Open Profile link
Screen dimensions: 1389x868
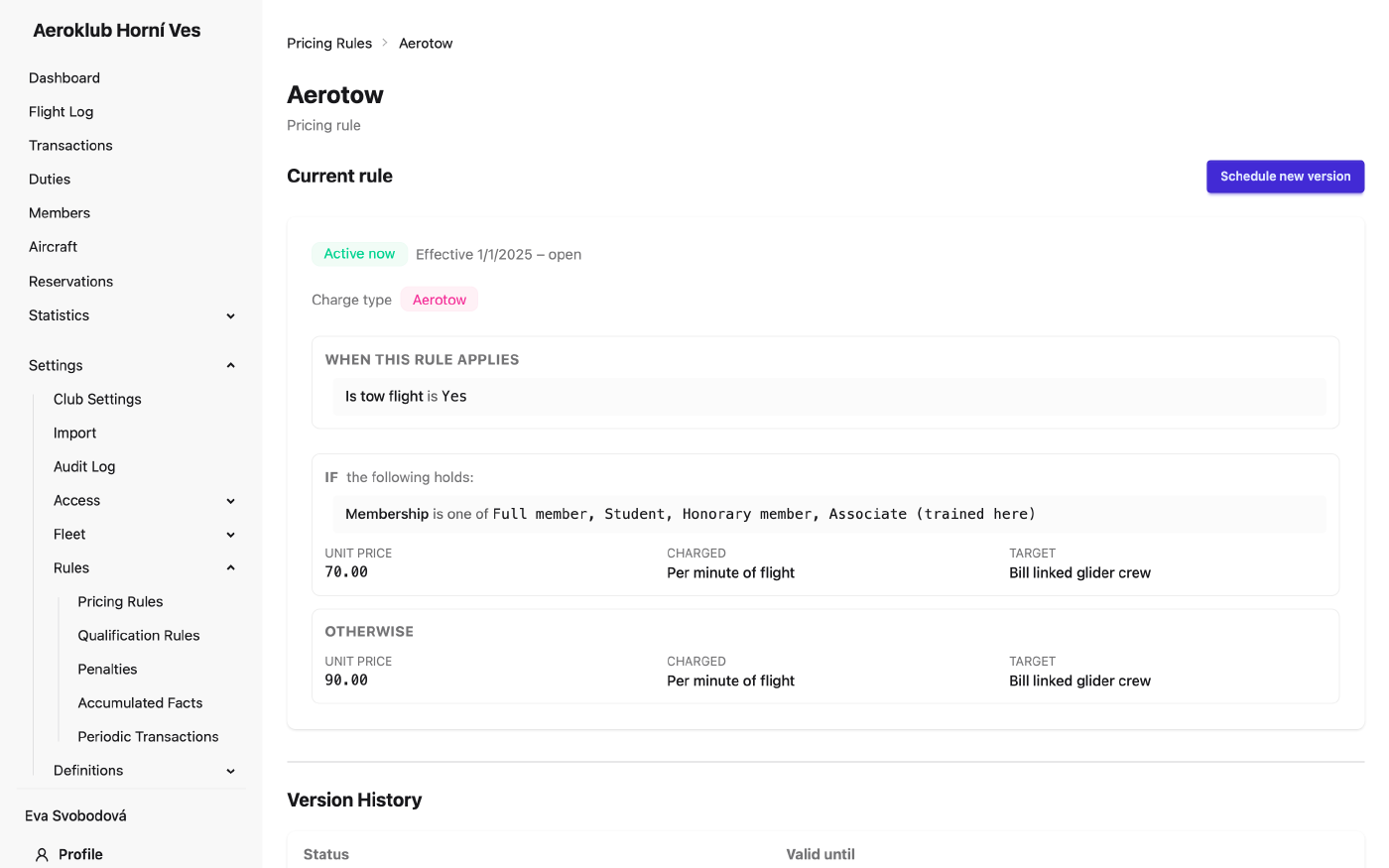coord(80,854)
